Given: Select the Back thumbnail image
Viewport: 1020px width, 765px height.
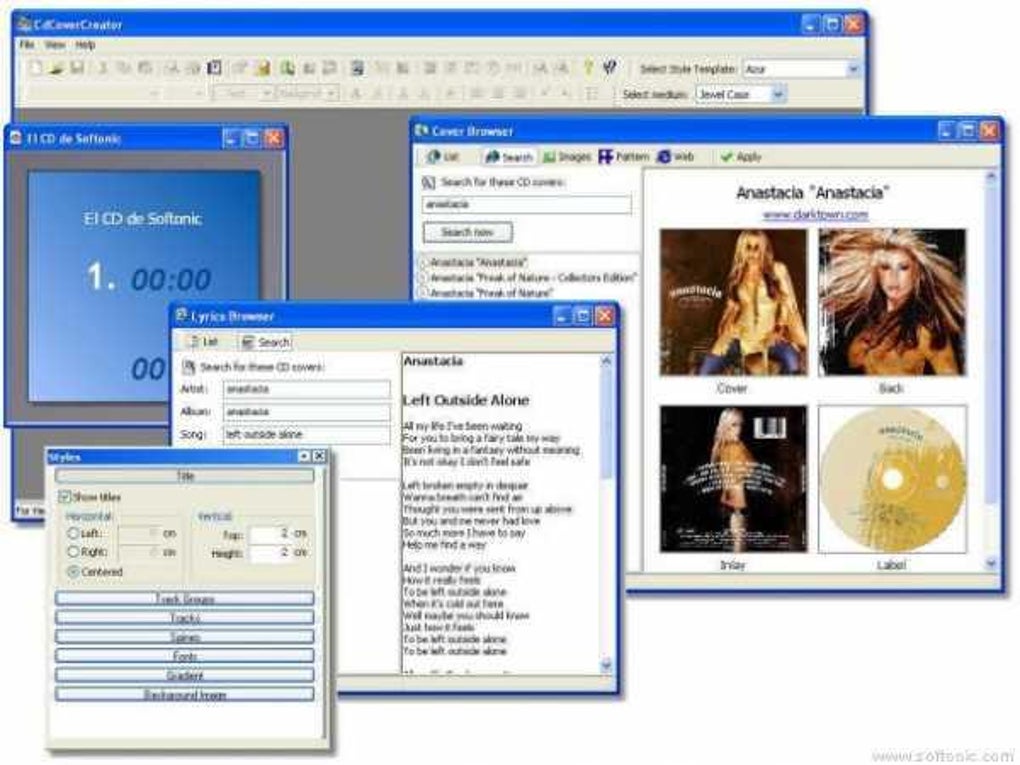Looking at the screenshot, I should click(892, 302).
